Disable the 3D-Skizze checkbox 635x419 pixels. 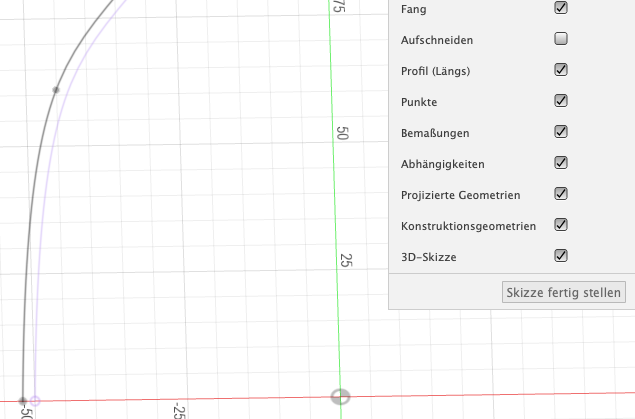coord(561,256)
